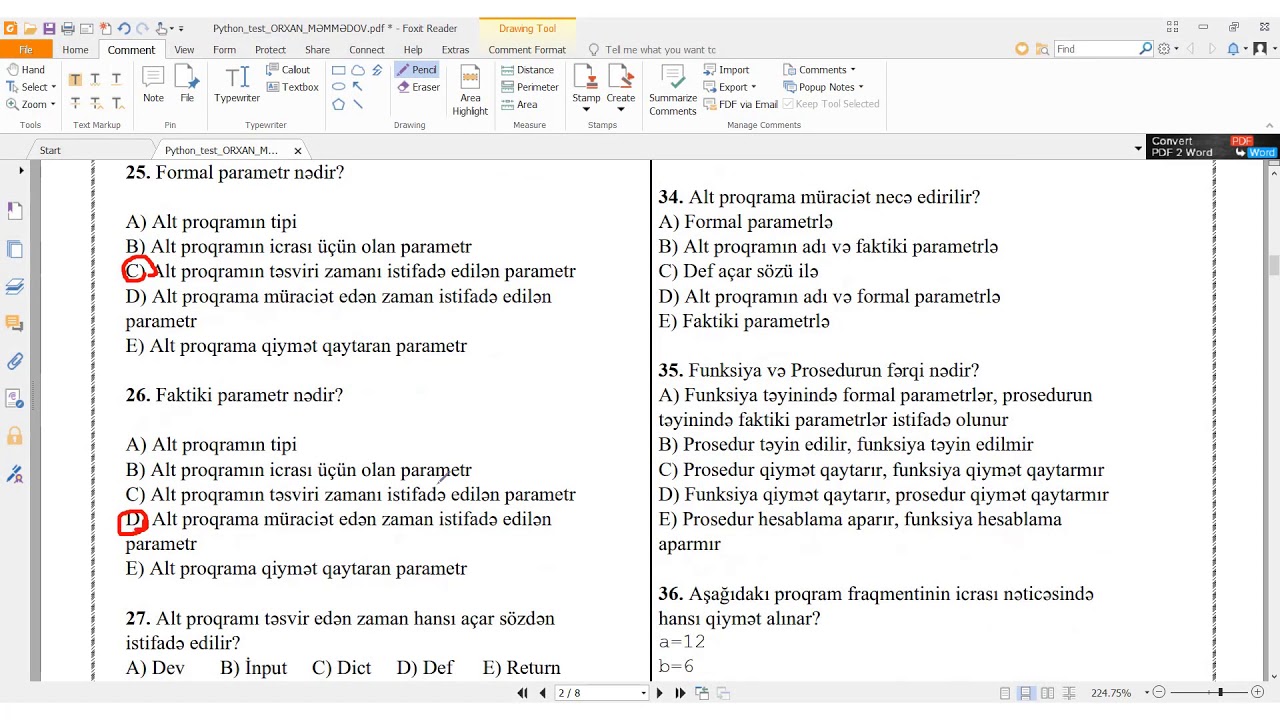Import comments
This screenshot has height=720, width=1280.
click(x=726, y=70)
